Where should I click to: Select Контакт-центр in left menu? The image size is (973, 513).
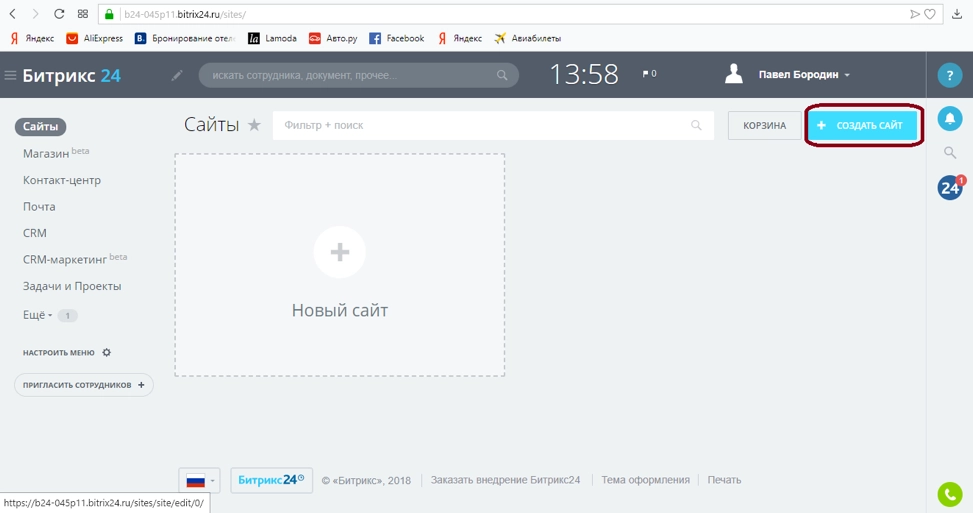pyautogui.click(x=62, y=180)
